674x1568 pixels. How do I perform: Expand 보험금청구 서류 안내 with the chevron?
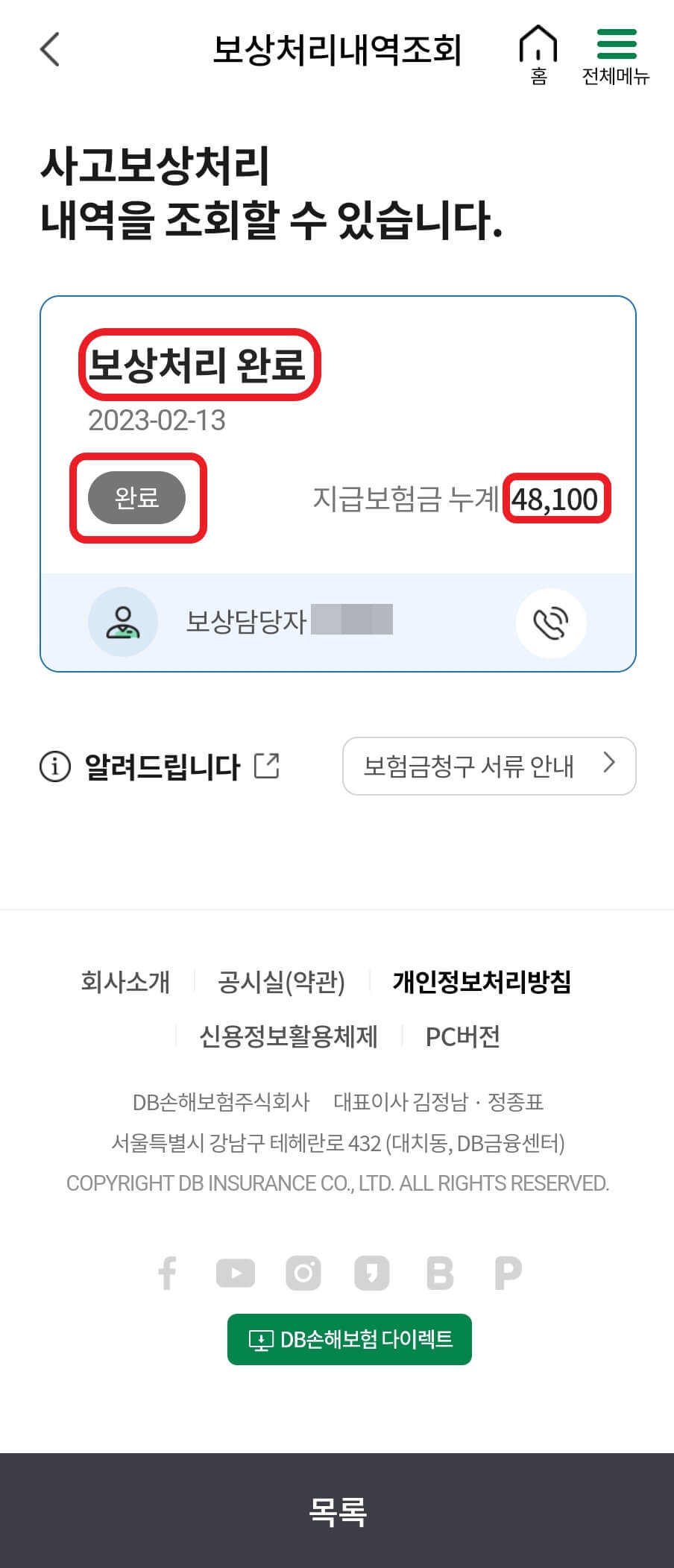coord(609,765)
